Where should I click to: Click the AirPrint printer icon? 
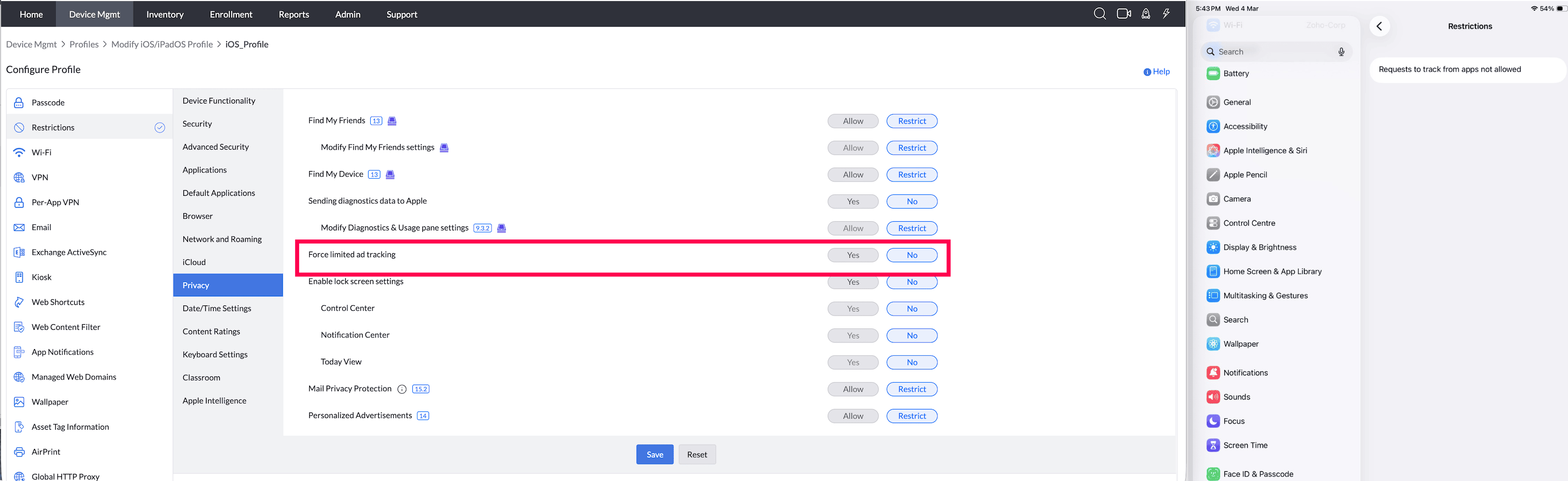(x=19, y=451)
